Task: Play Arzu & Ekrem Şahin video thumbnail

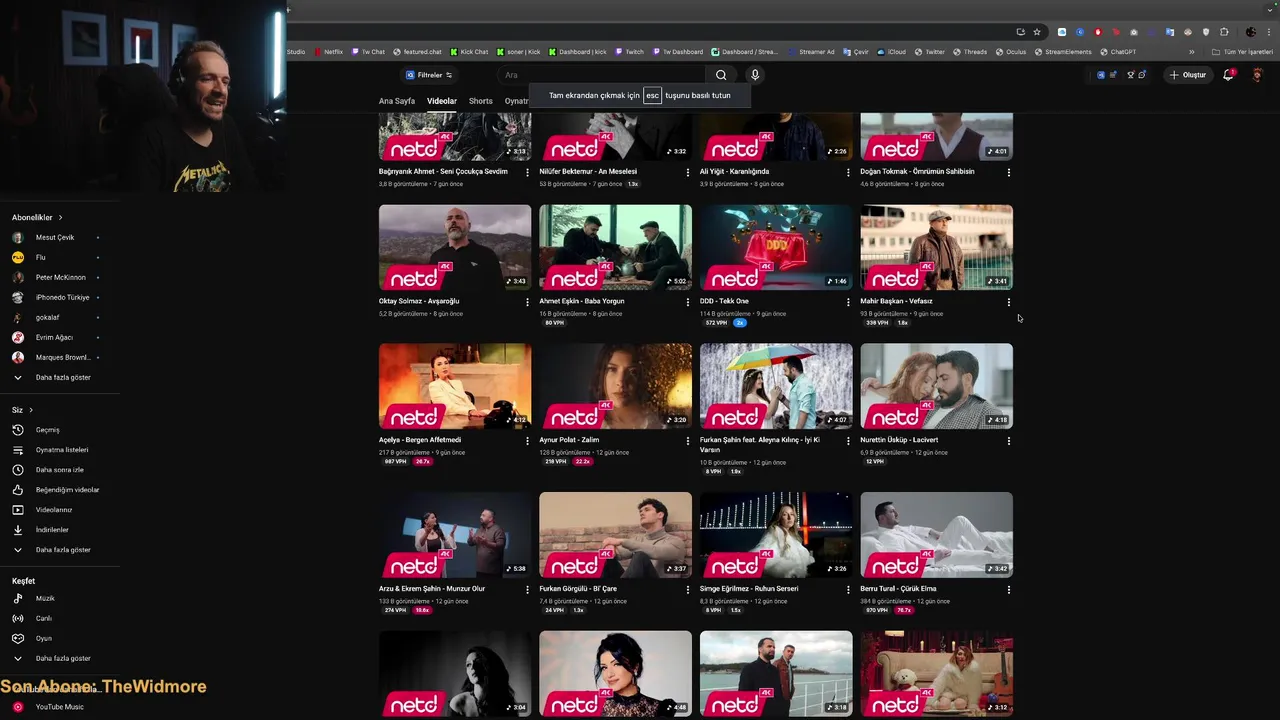Action: click(x=455, y=535)
